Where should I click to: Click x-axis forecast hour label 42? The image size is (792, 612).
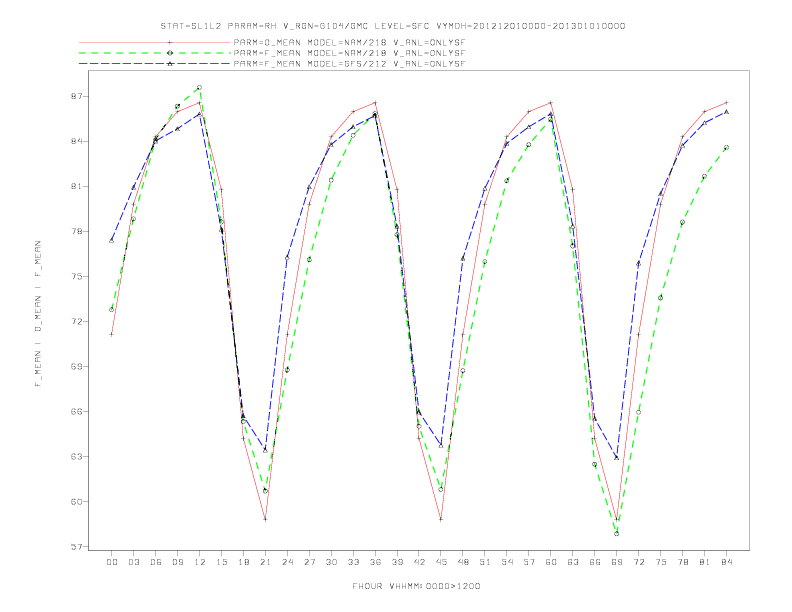tap(419, 562)
